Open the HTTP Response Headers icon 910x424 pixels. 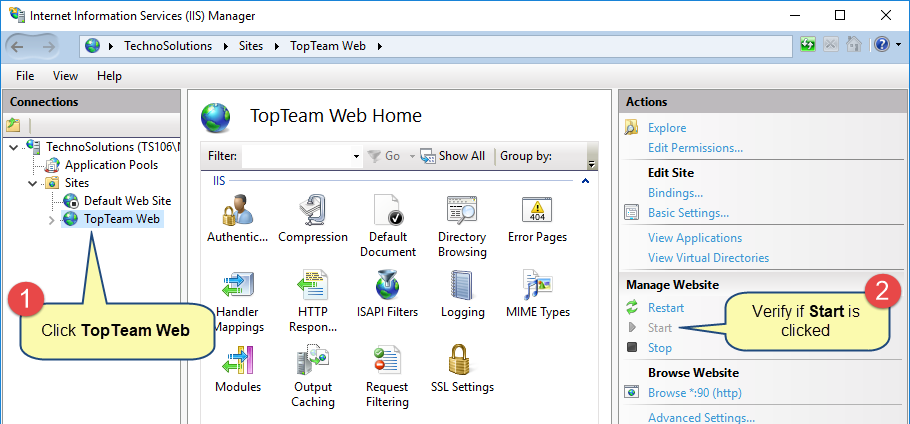pos(313,285)
